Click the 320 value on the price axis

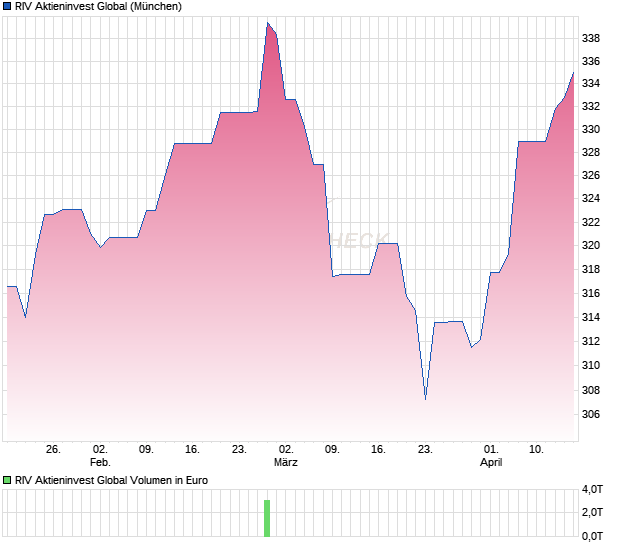coord(590,246)
